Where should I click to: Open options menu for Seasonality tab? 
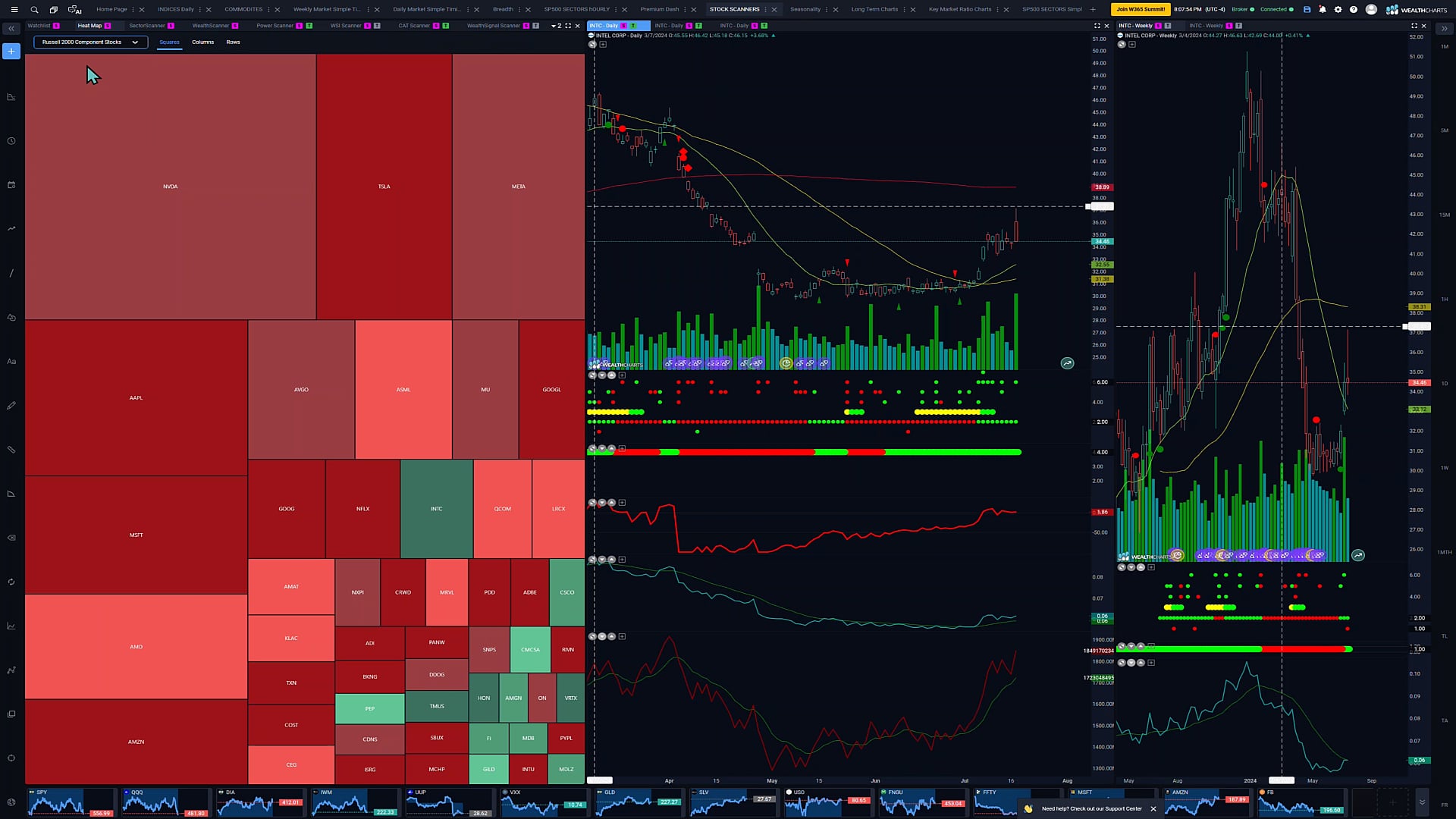[827, 10]
